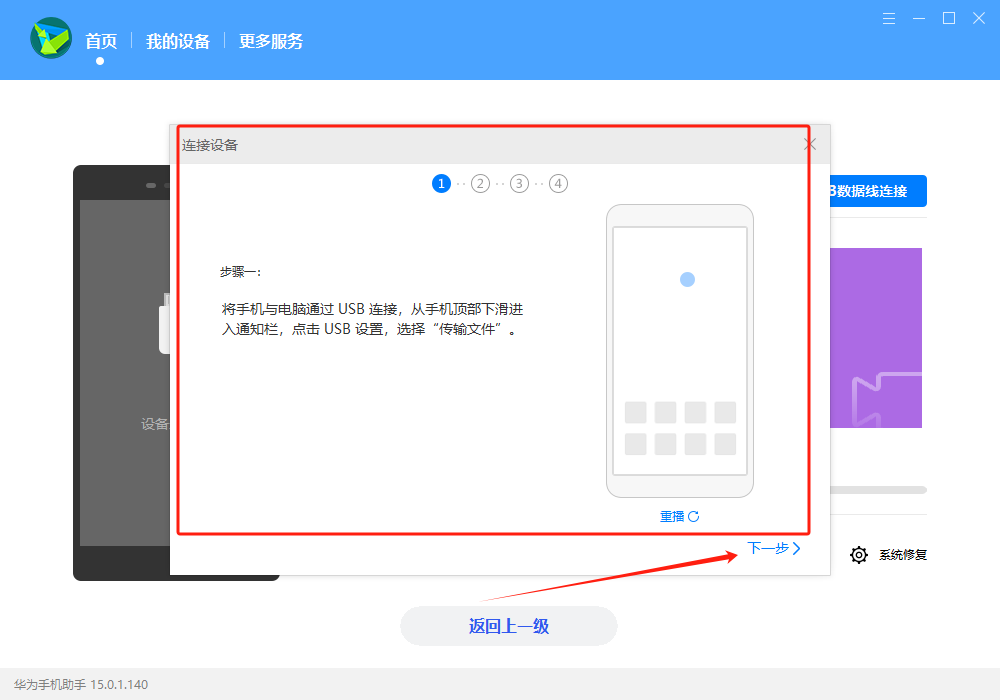This screenshot has width=1000, height=700.
Task: Click the 返回上一级 button
Action: click(509, 626)
